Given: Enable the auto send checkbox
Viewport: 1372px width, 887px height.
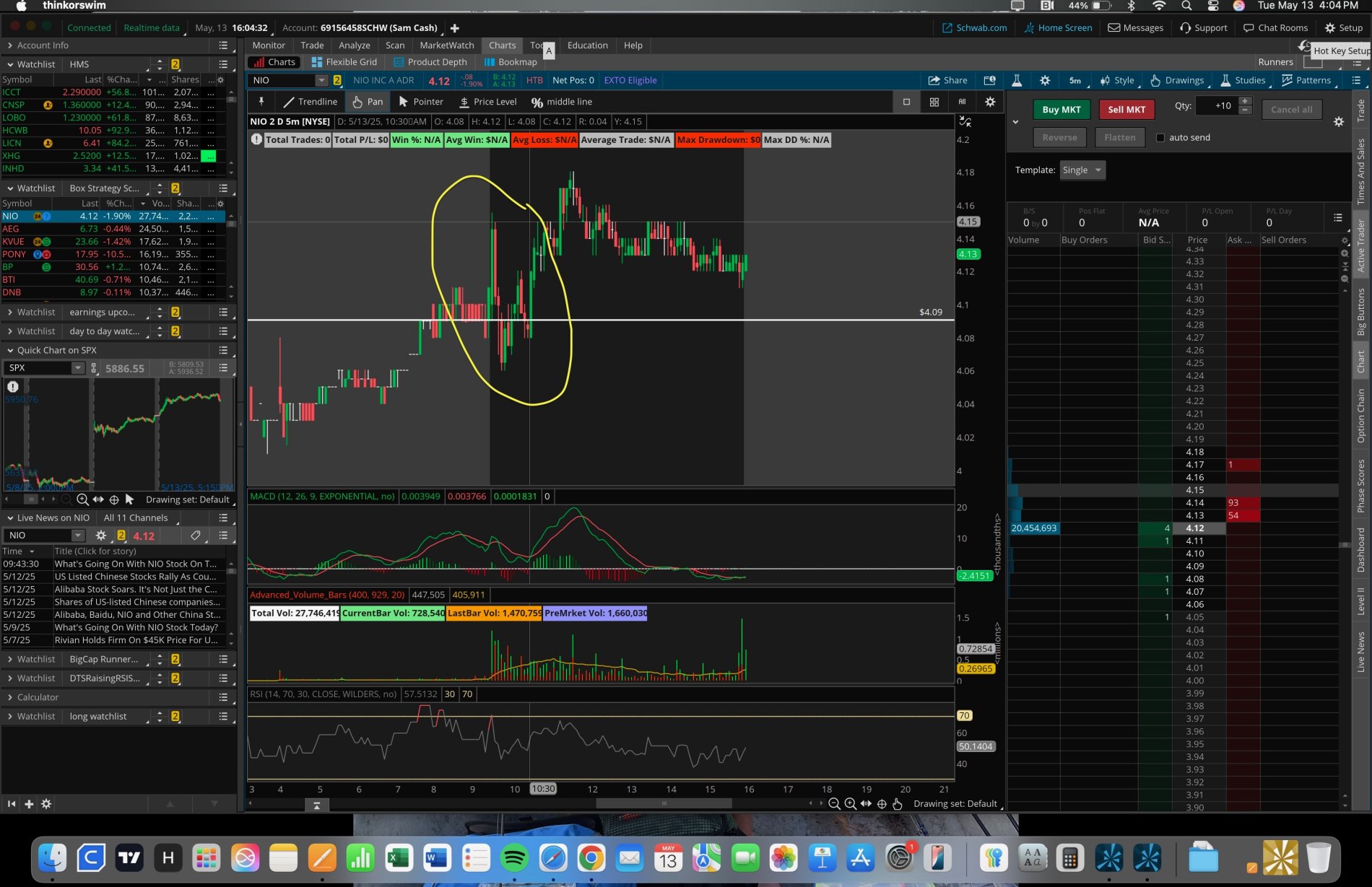Looking at the screenshot, I should pos(1160,138).
